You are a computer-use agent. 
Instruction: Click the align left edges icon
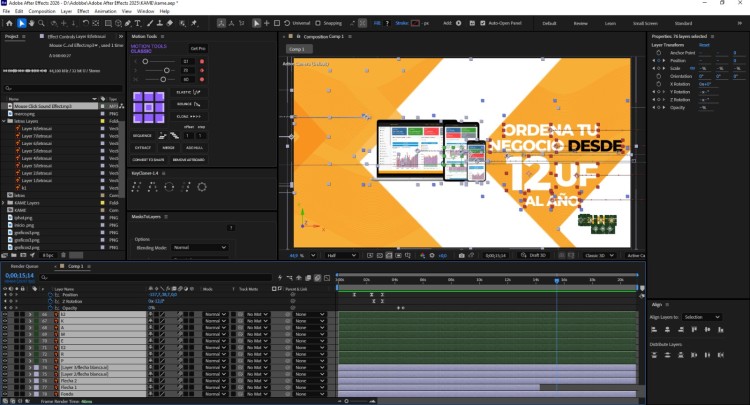coord(654,329)
